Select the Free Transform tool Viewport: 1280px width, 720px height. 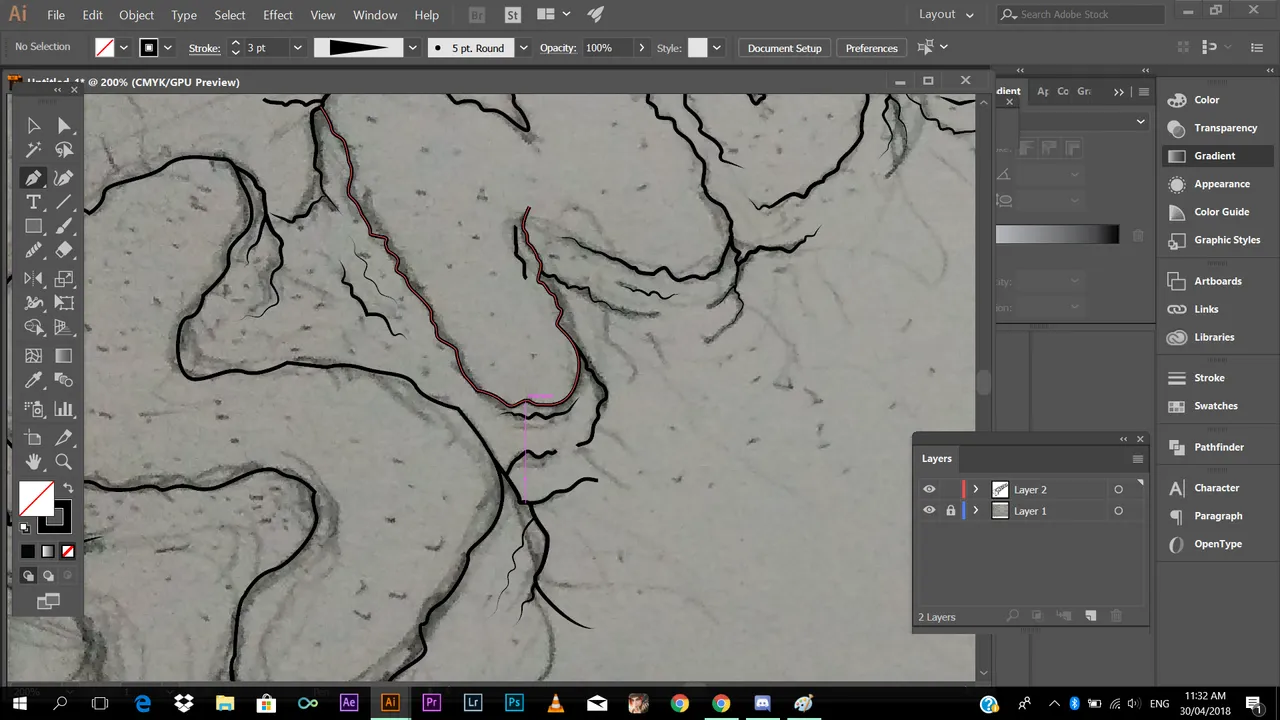point(64,303)
